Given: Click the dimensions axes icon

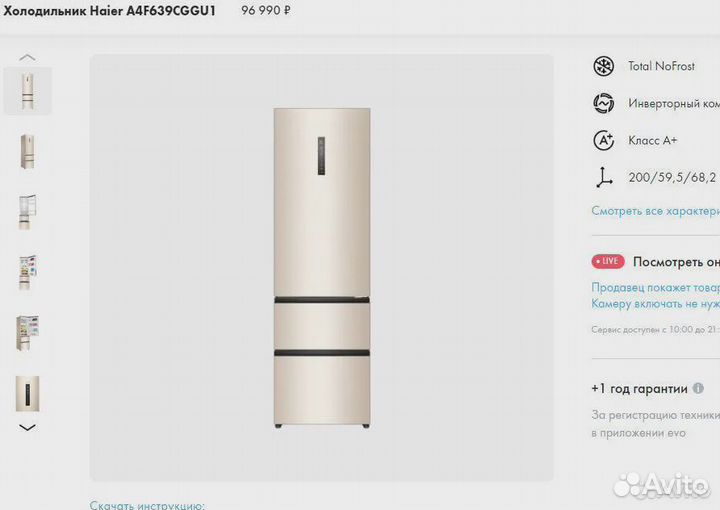Looking at the screenshot, I should point(603,178).
